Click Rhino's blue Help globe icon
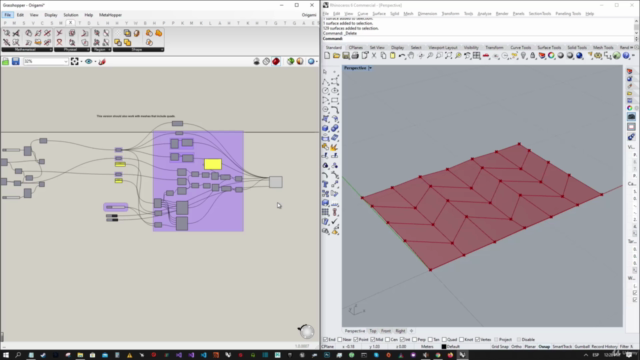This screenshot has width=640, height=360. pyautogui.click(x=626, y=56)
